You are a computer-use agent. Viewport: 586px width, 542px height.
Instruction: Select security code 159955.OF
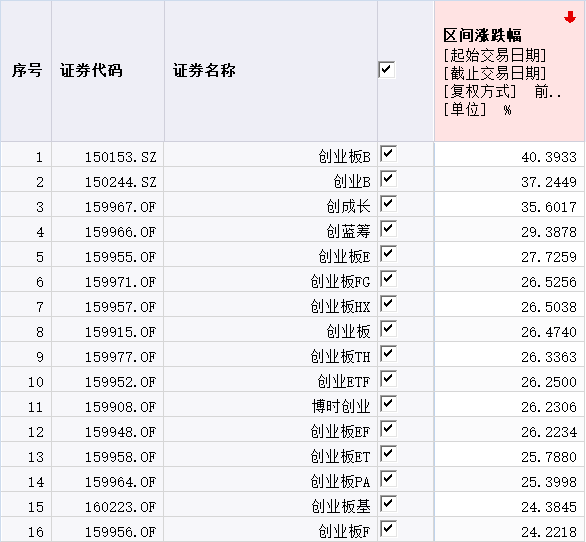(120, 257)
